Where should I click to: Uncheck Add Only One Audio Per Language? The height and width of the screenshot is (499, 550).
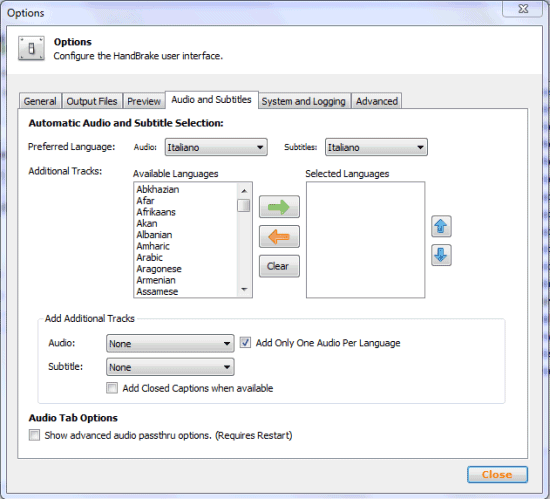click(245, 343)
